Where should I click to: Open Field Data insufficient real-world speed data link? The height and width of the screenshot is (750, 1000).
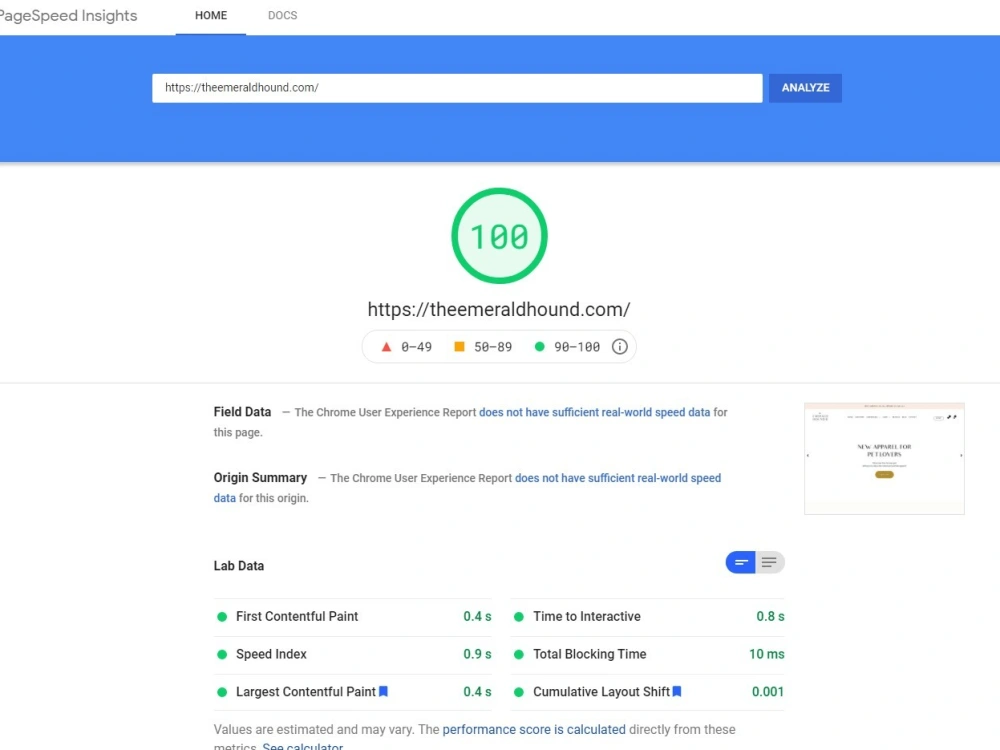pyautogui.click(x=594, y=413)
